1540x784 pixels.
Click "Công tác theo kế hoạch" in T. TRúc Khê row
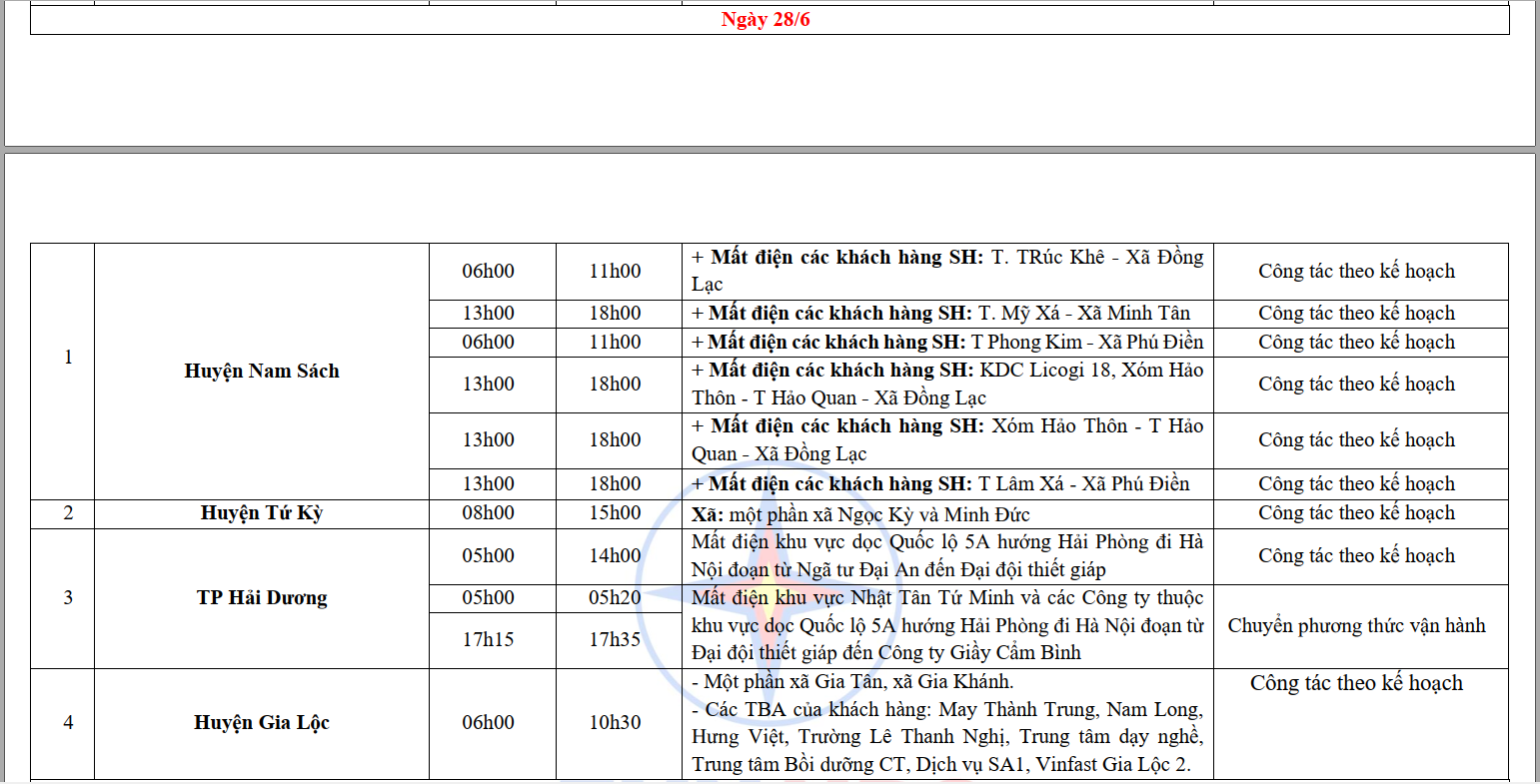pos(1357,272)
